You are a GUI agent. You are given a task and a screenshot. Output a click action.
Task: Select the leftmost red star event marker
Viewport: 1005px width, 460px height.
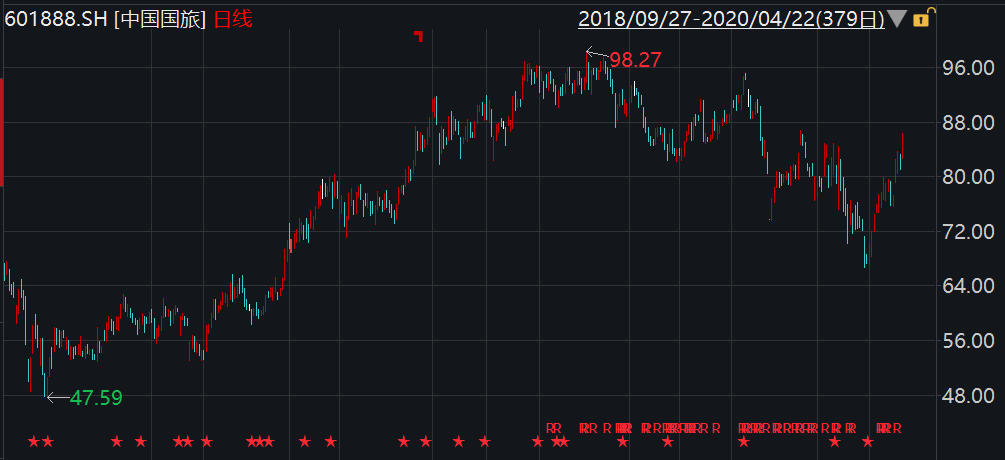click(33, 441)
